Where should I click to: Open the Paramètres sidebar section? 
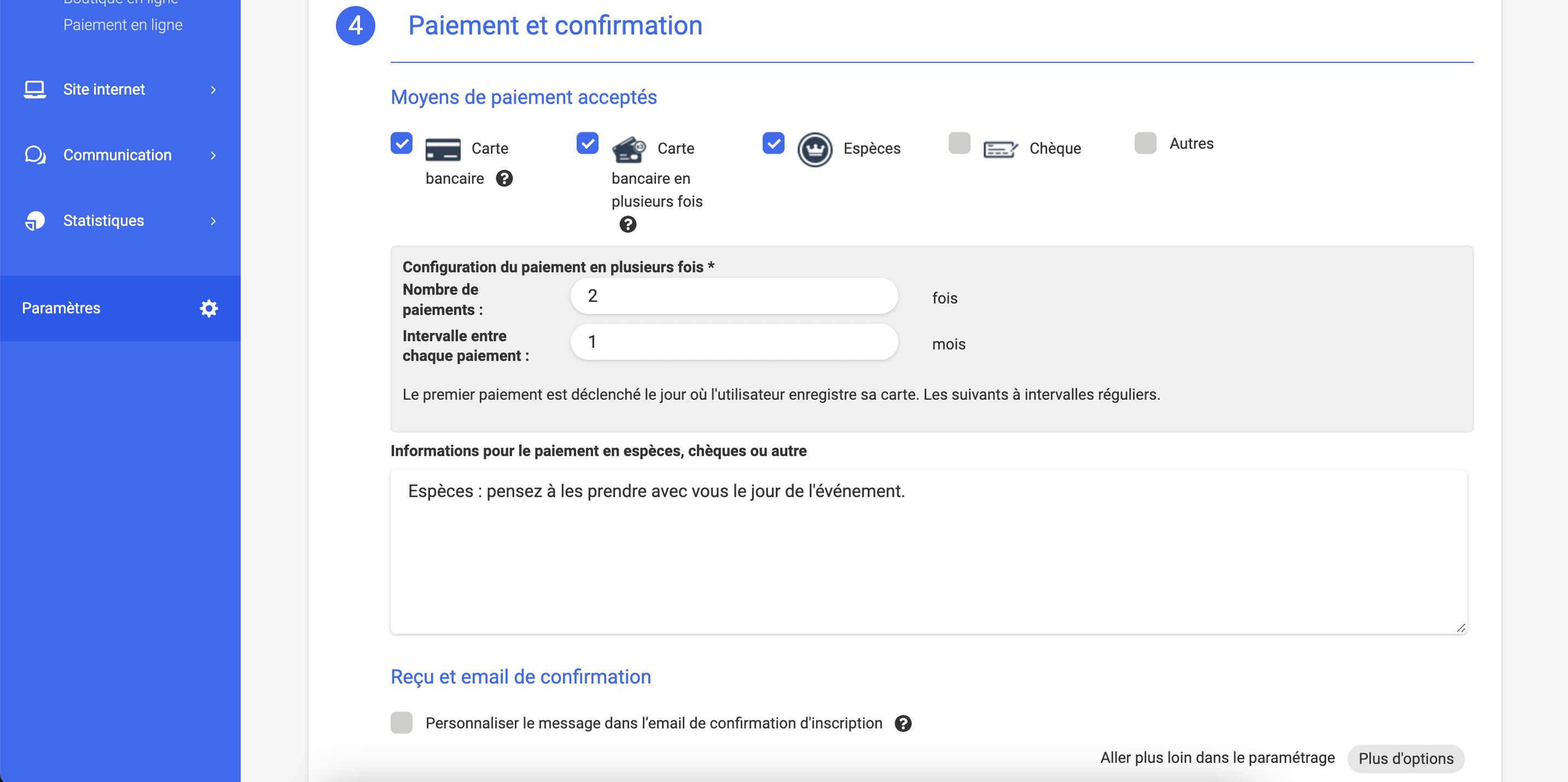61,308
